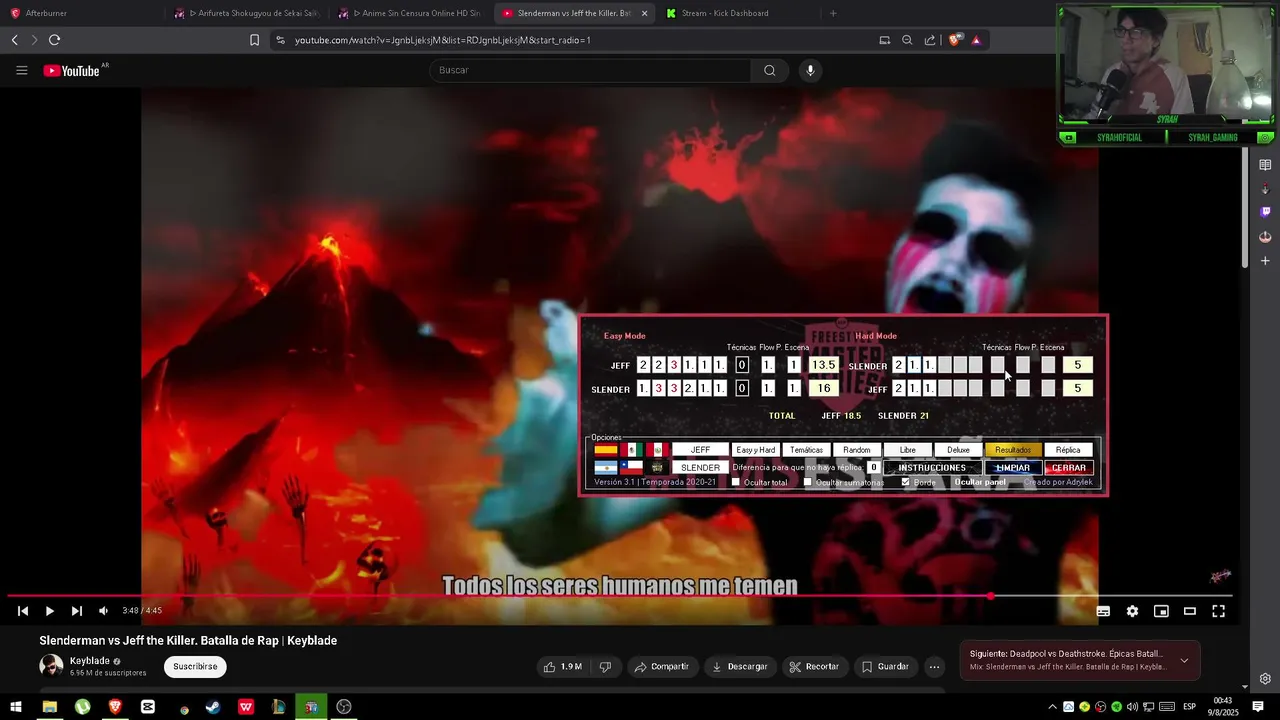Add a sidebar item with the plus icon
The width and height of the screenshot is (1280, 720).
pyautogui.click(x=1265, y=260)
